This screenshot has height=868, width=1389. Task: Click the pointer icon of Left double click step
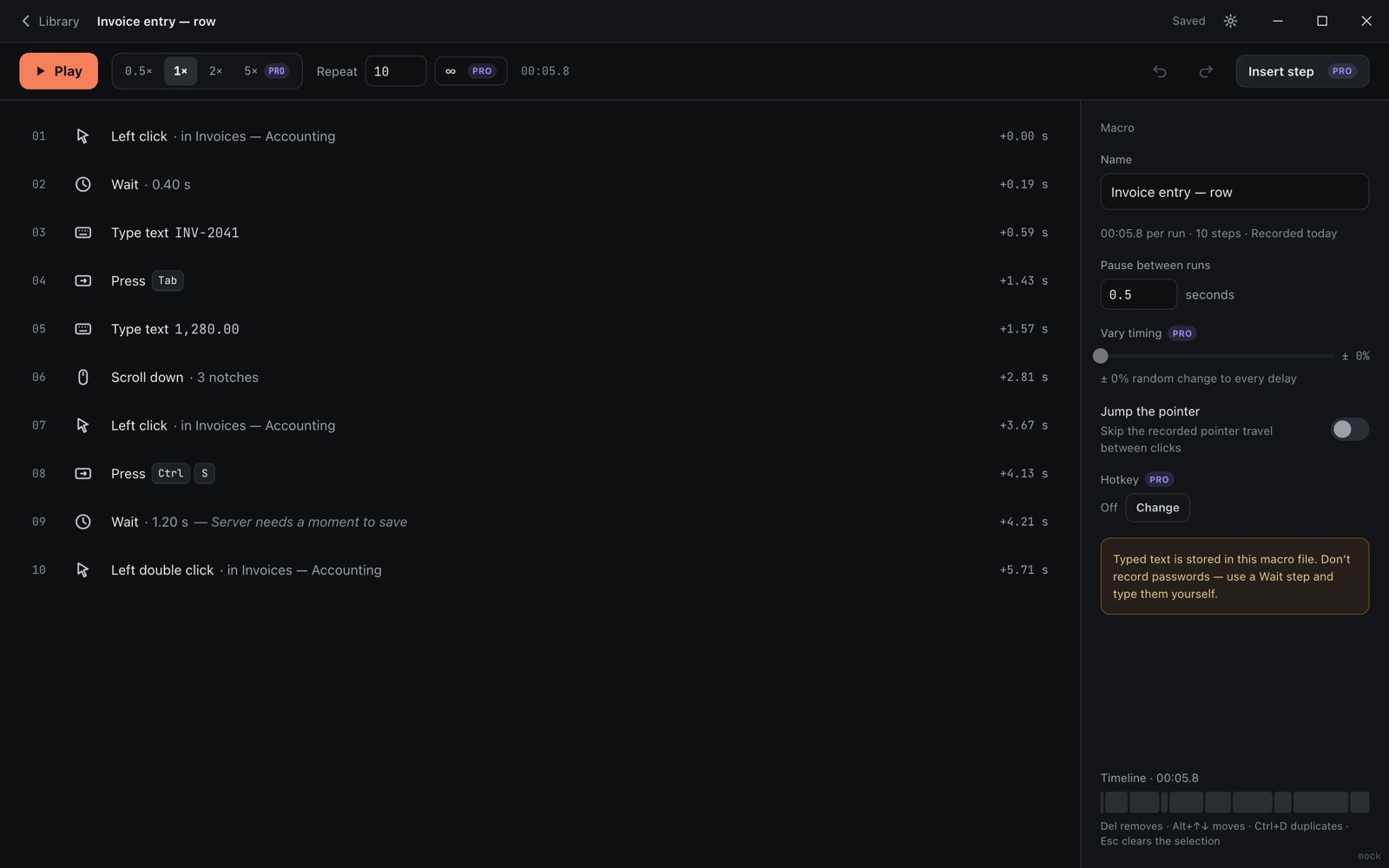pos(82,569)
